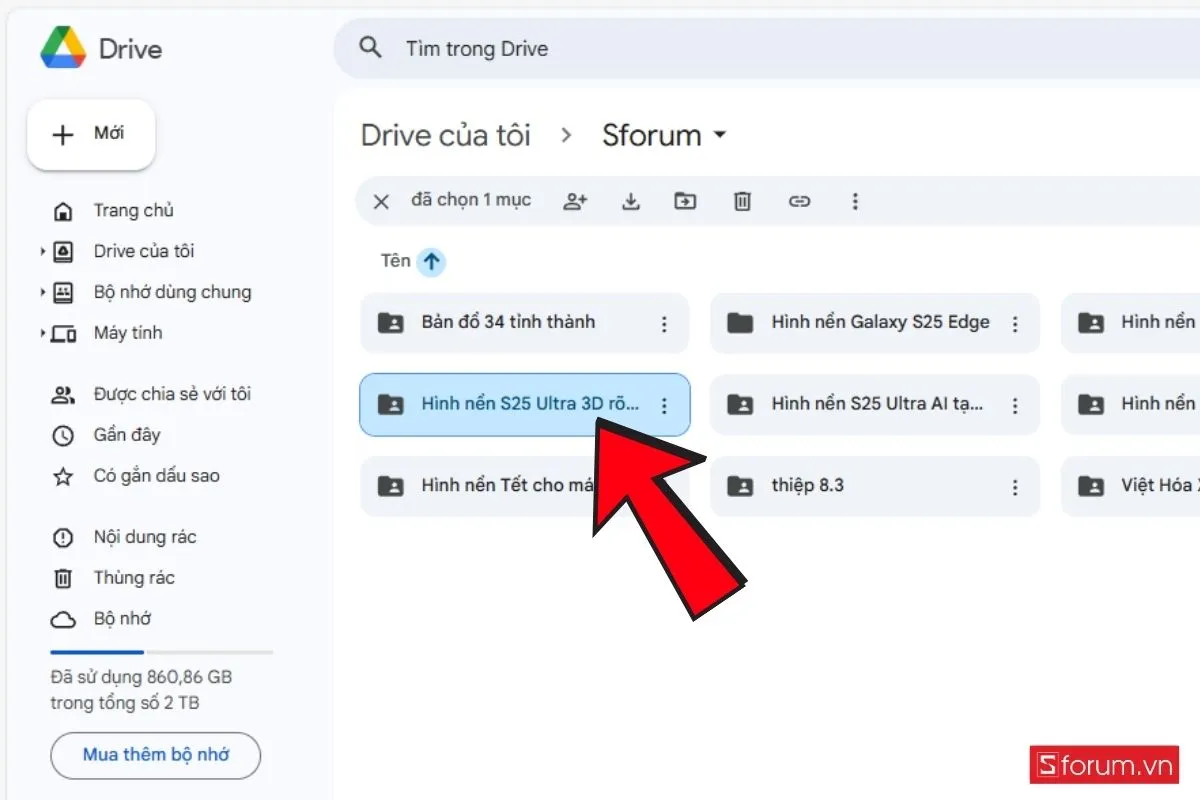Click the storage usage progress bar
Image resolution: width=1200 pixels, height=800 pixels.
pyautogui.click(x=160, y=652)
